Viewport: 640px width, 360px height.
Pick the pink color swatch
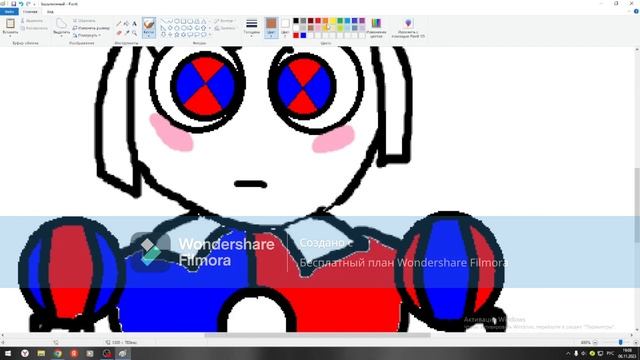[x=318, y=28]
